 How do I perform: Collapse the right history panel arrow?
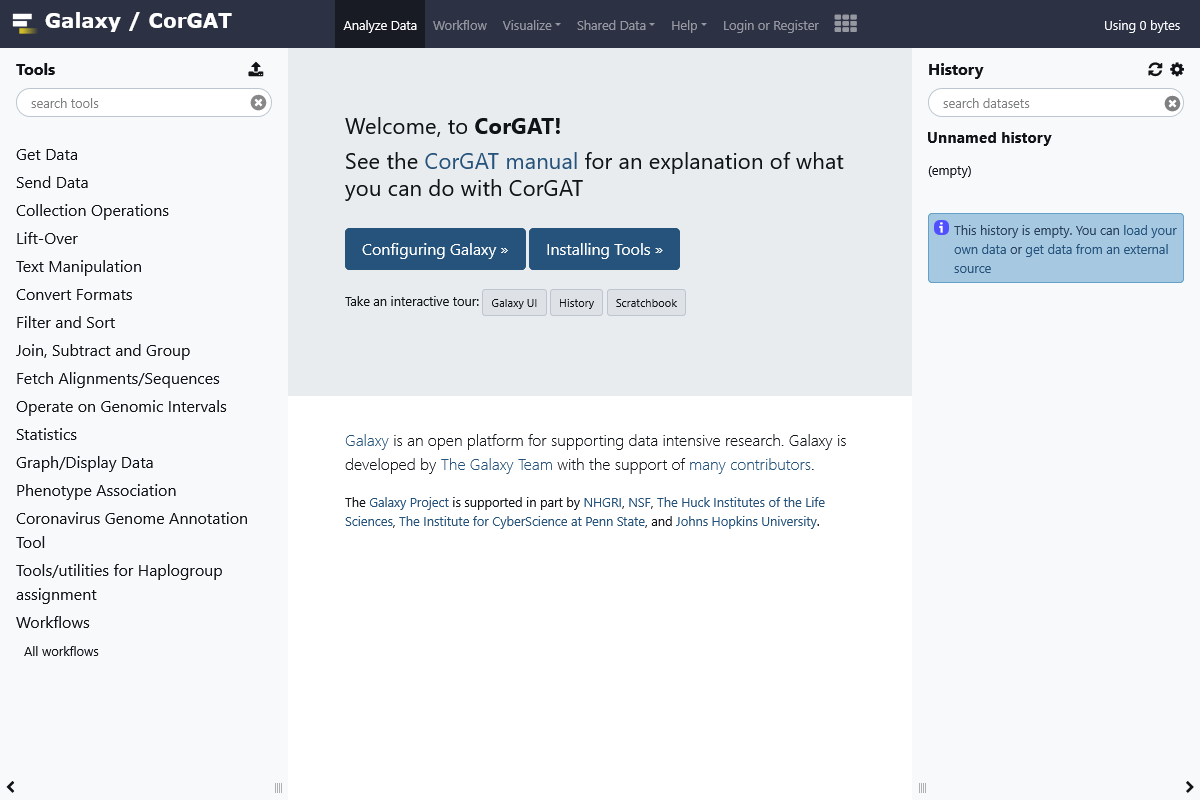1189,787
